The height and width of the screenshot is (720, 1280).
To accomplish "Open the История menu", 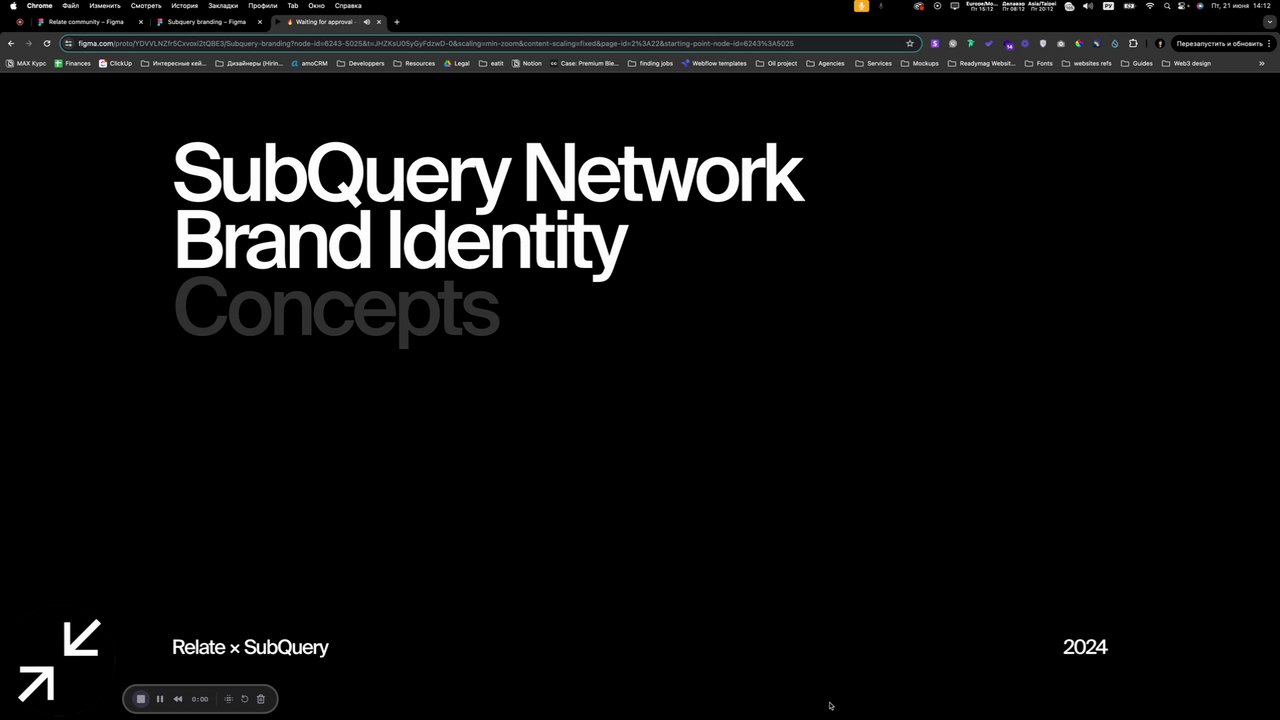I will tap(184, 6).
